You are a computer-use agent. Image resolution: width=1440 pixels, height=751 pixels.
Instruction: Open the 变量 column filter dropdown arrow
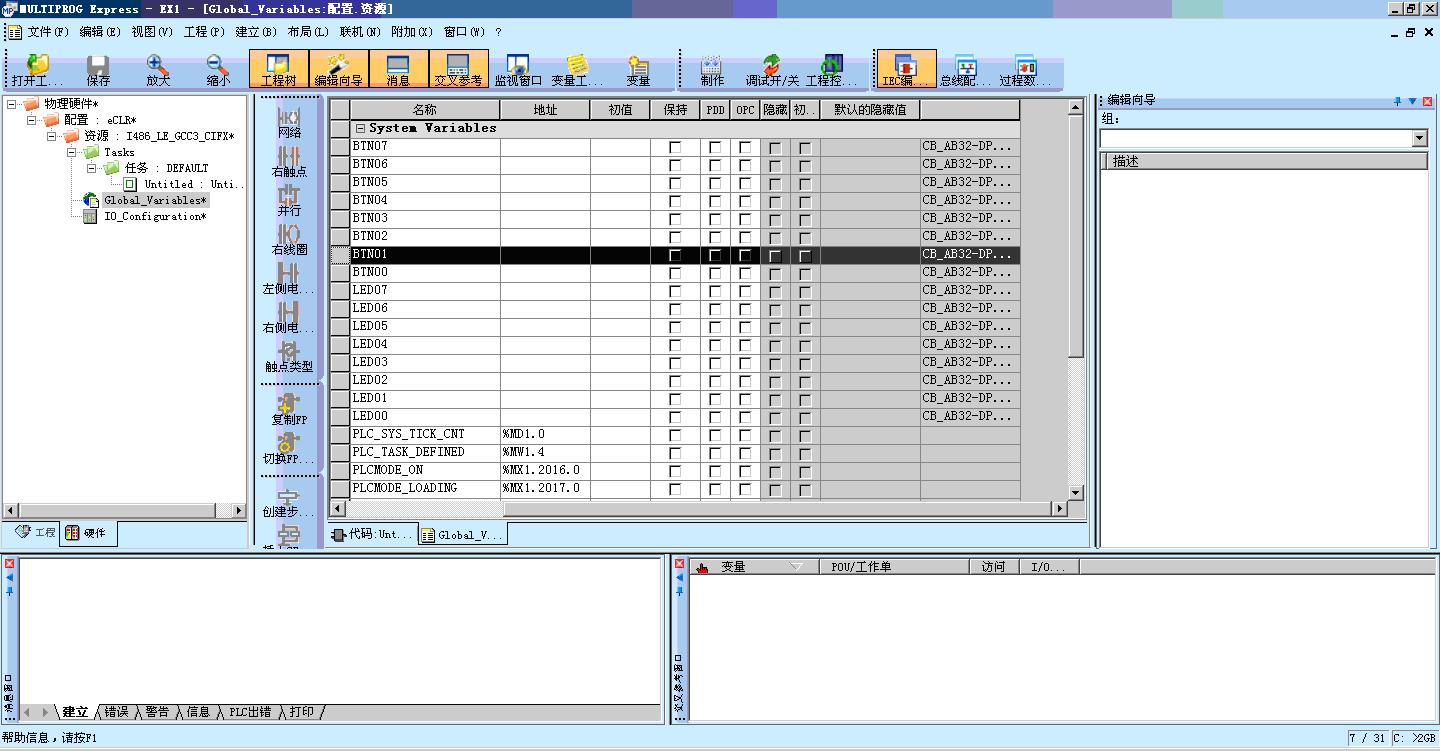(x=796, y=567)
